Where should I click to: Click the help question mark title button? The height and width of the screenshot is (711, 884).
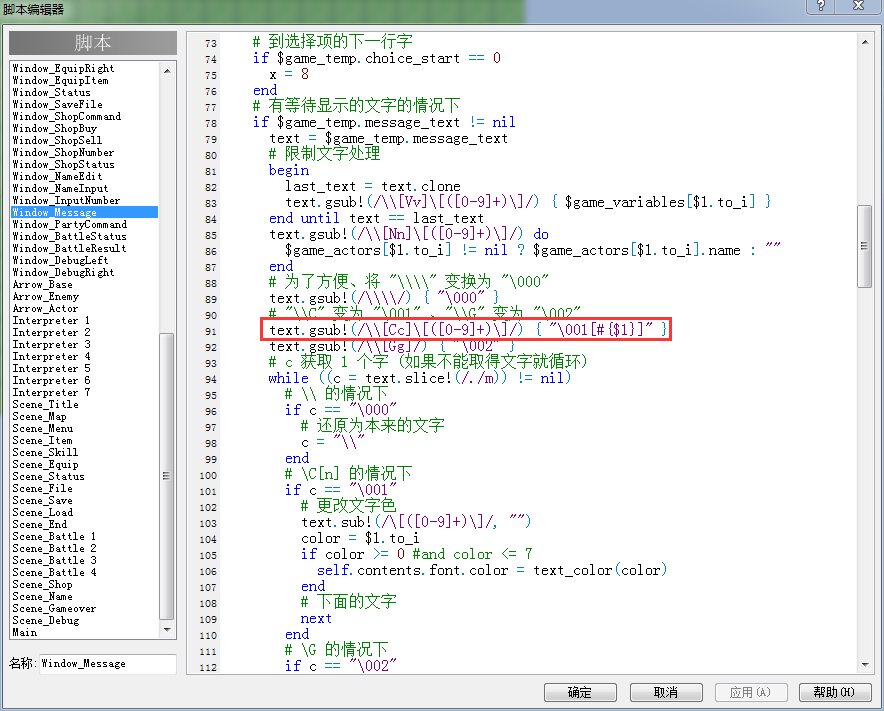tap(820, 6)
